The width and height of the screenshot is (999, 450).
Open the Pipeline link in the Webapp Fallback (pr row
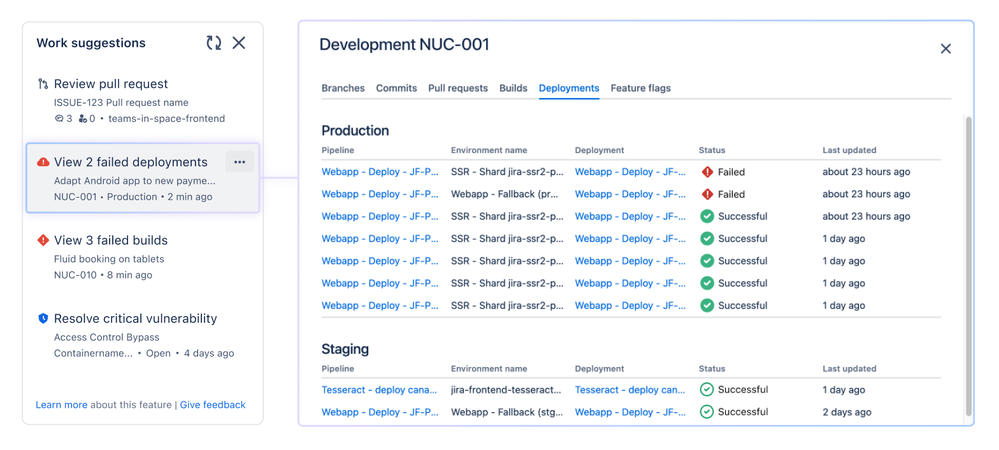pos(380,194)
